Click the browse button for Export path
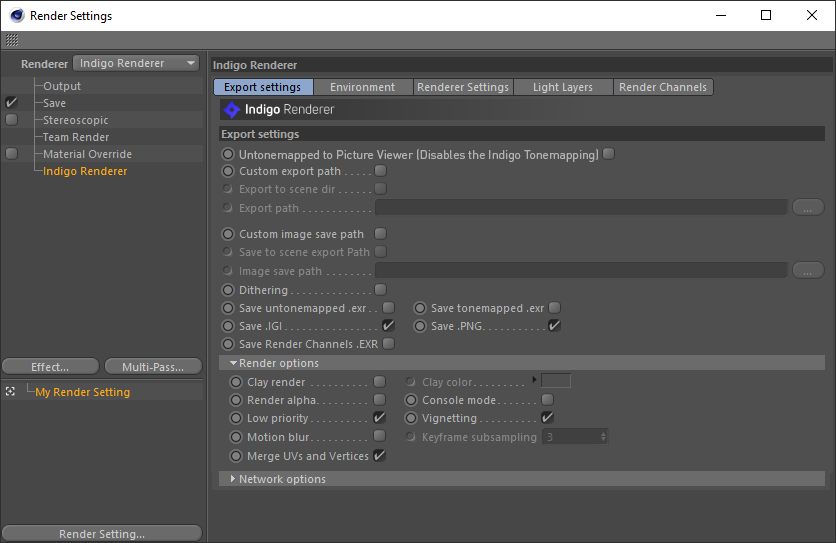Screen dimensions: 836x543 (807, 208)
